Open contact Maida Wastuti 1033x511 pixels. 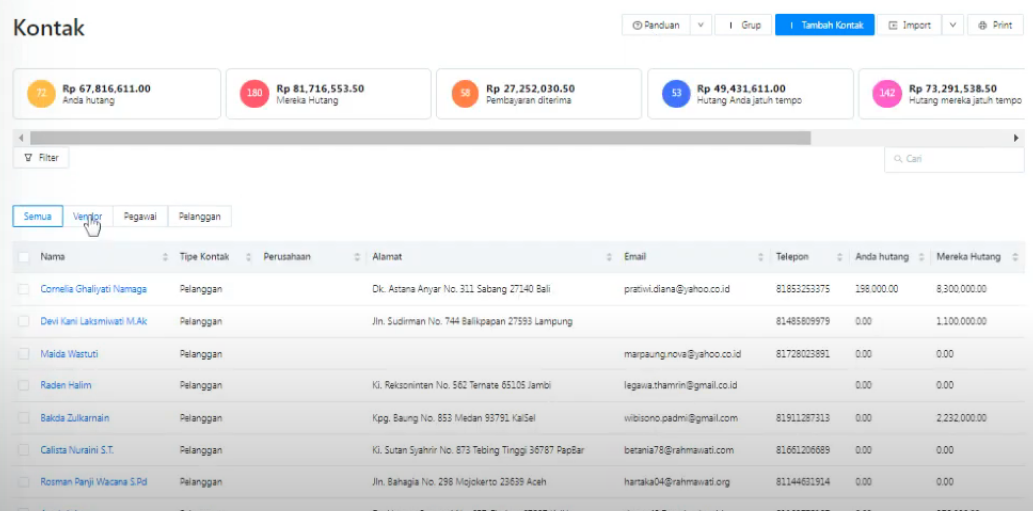[x=69, y=354]
